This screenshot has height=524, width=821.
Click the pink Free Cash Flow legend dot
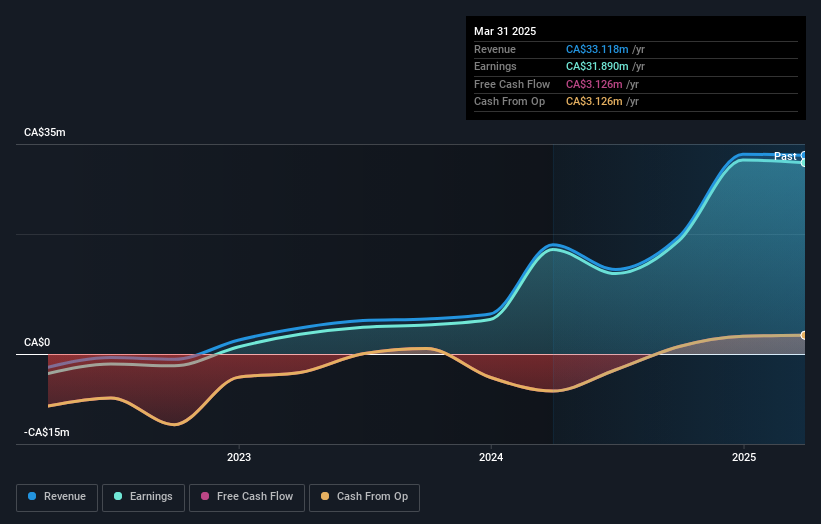(x=205, y=496)
